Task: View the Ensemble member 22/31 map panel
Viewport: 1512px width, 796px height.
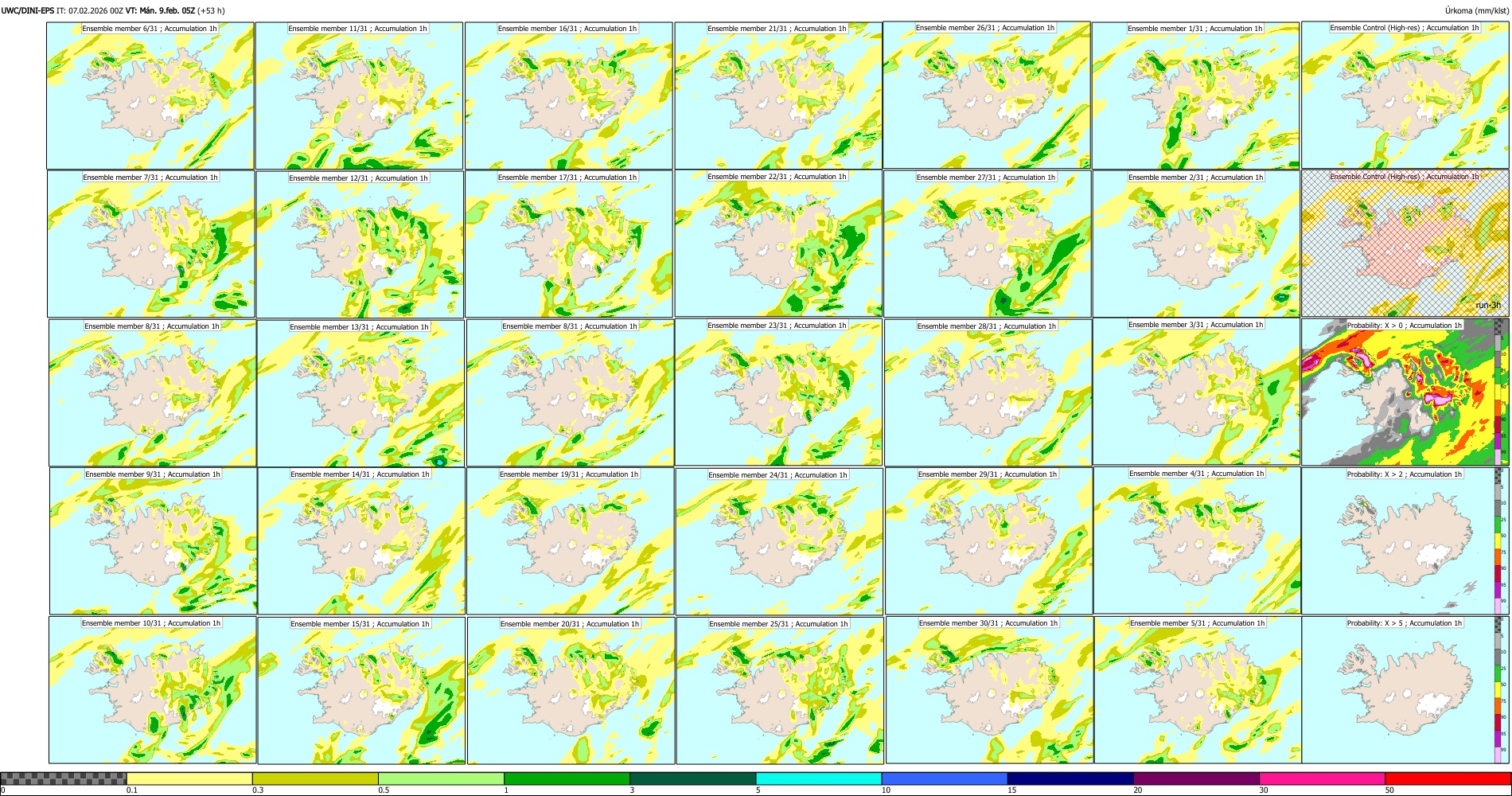Action: pos(778,244)
